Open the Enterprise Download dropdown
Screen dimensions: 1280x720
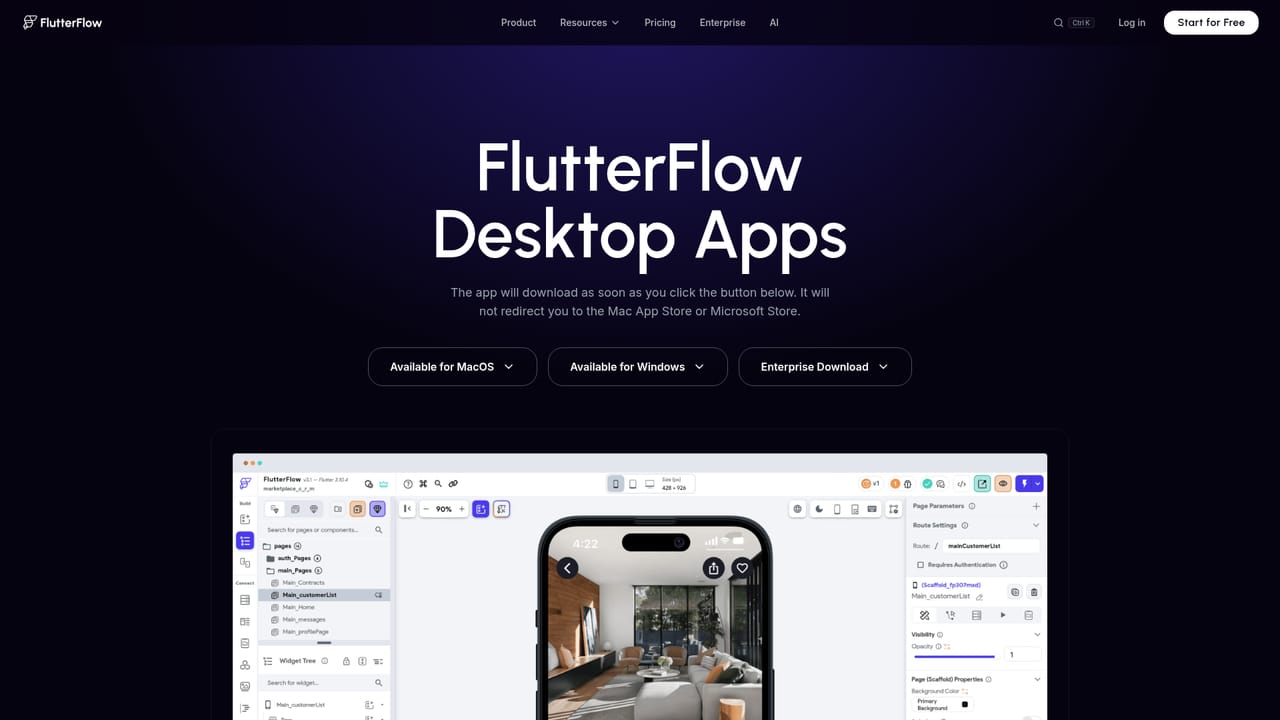point(825,367)
